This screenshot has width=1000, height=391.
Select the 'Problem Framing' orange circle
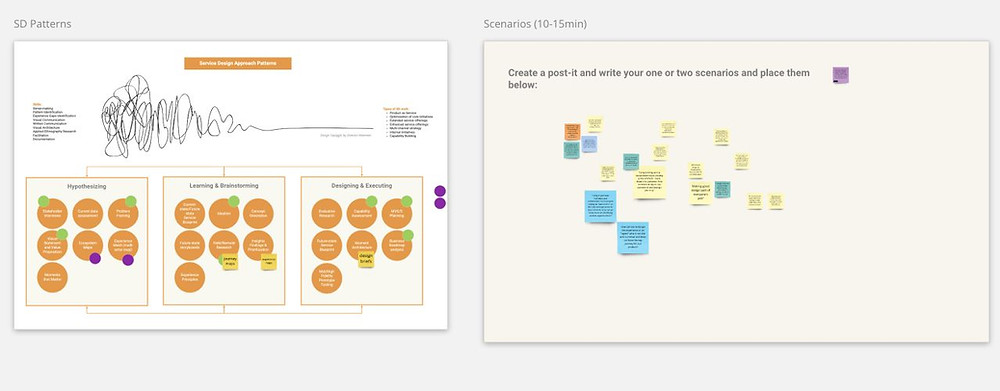click(123, 214)
